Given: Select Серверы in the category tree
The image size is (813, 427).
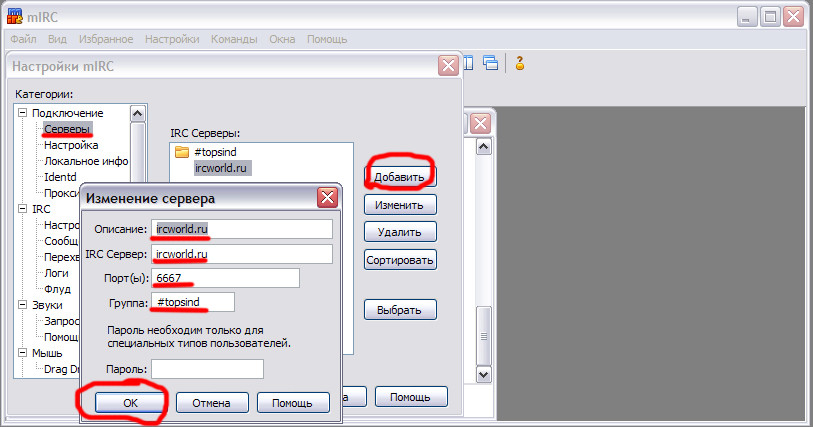Looking at the screenshot, I should click(x=67, y=129).
